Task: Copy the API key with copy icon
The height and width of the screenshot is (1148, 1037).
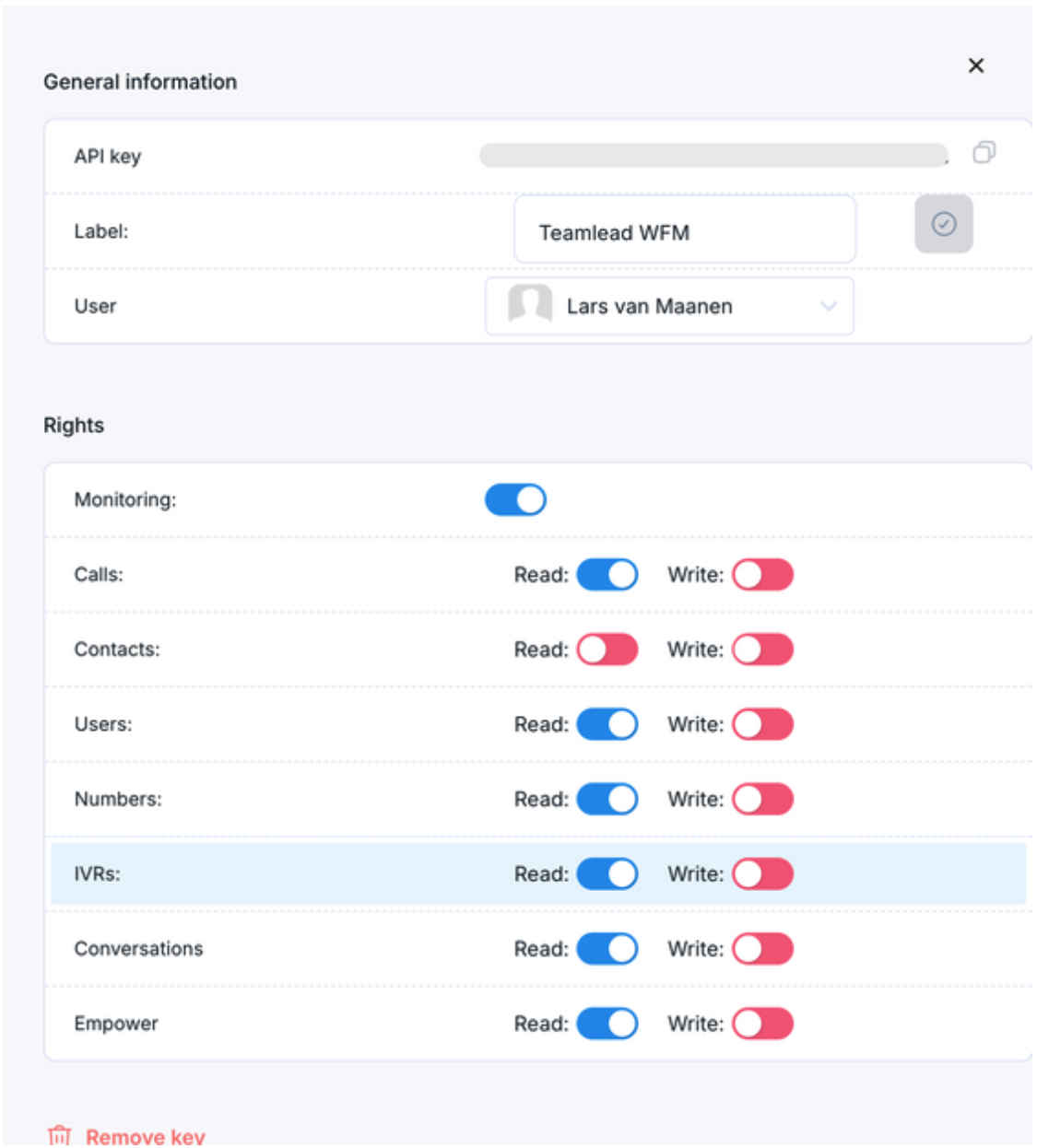Action: coord(984,152)
